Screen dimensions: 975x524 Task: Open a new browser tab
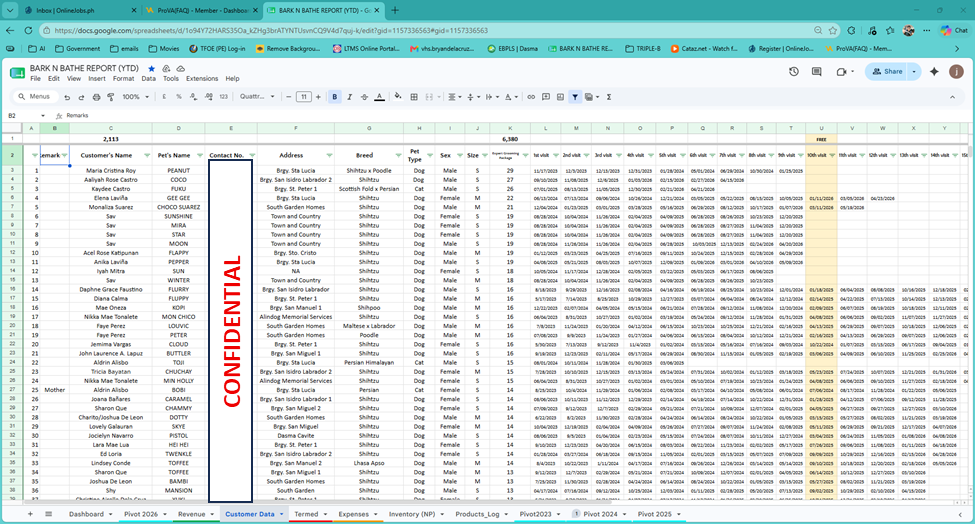(x=395, y=11)
